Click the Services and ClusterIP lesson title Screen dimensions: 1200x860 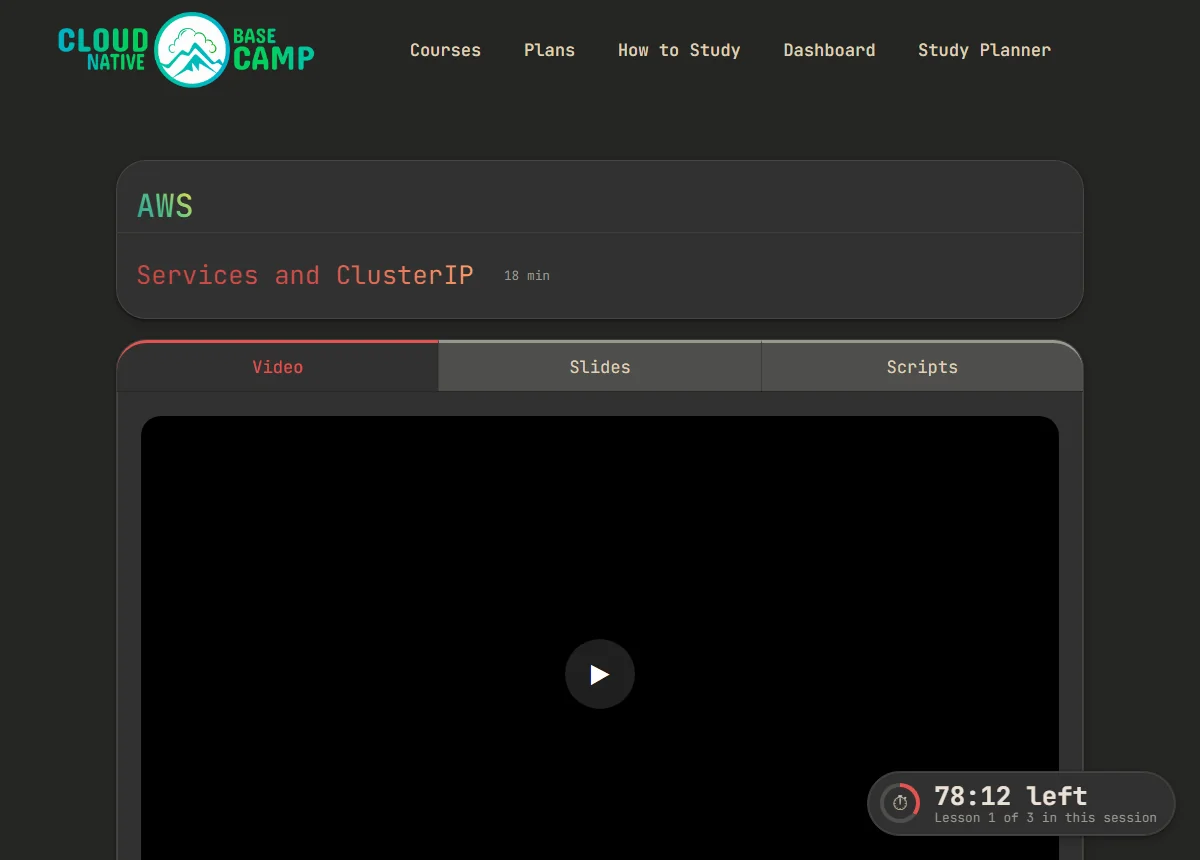[305, 275]
